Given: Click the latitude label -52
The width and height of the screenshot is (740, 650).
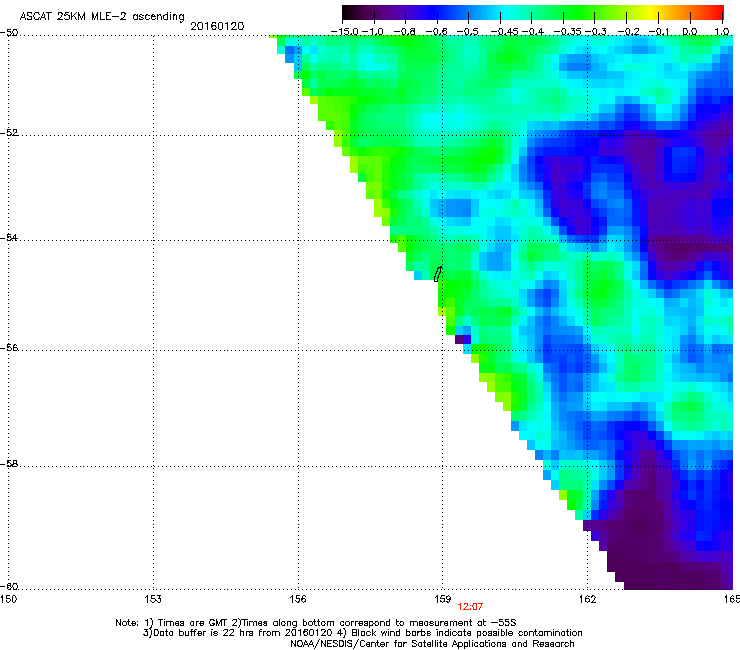Looking at the screenshot, I should (9, 133).
